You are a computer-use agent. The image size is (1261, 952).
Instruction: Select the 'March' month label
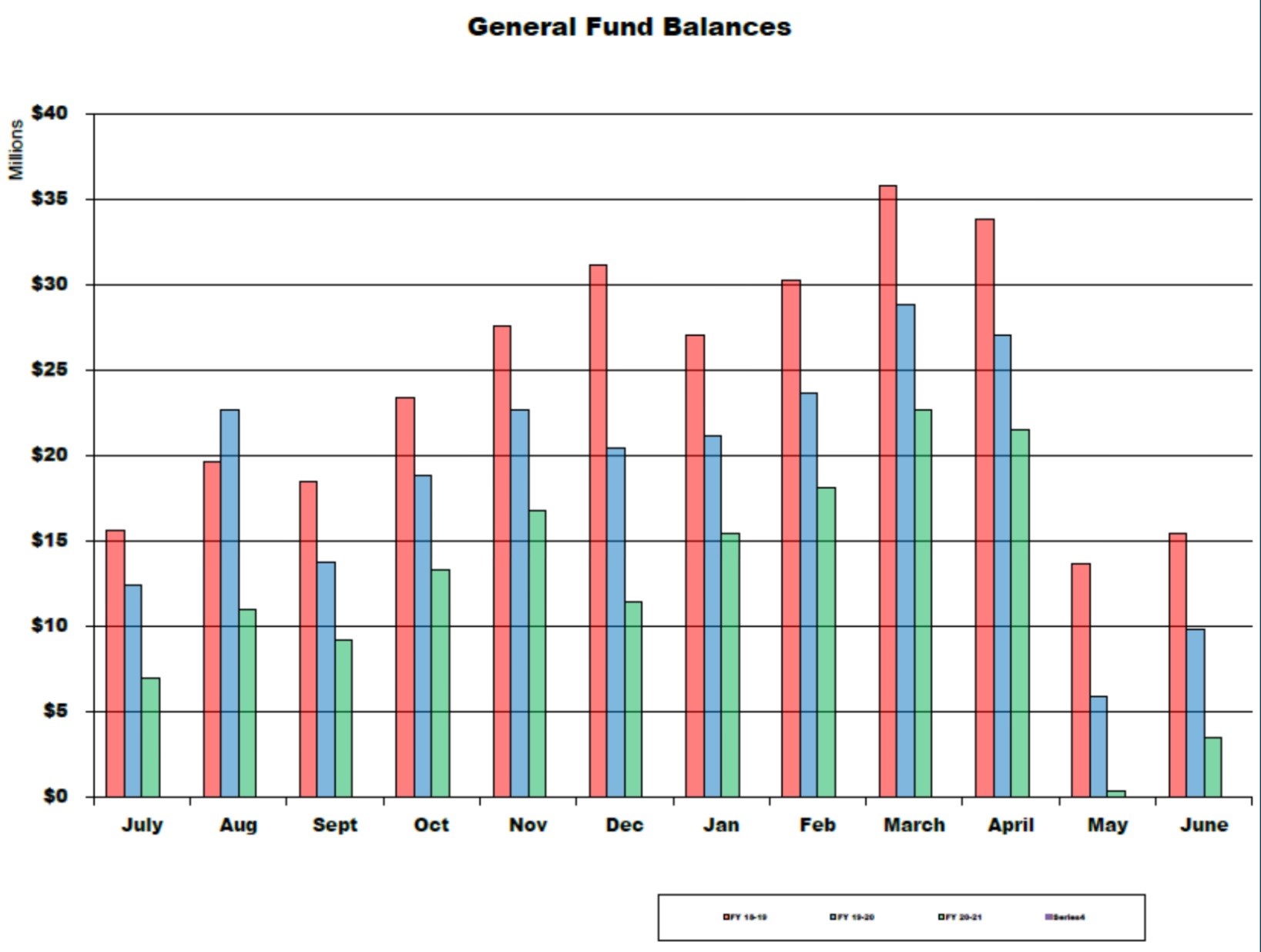point(914,825)
